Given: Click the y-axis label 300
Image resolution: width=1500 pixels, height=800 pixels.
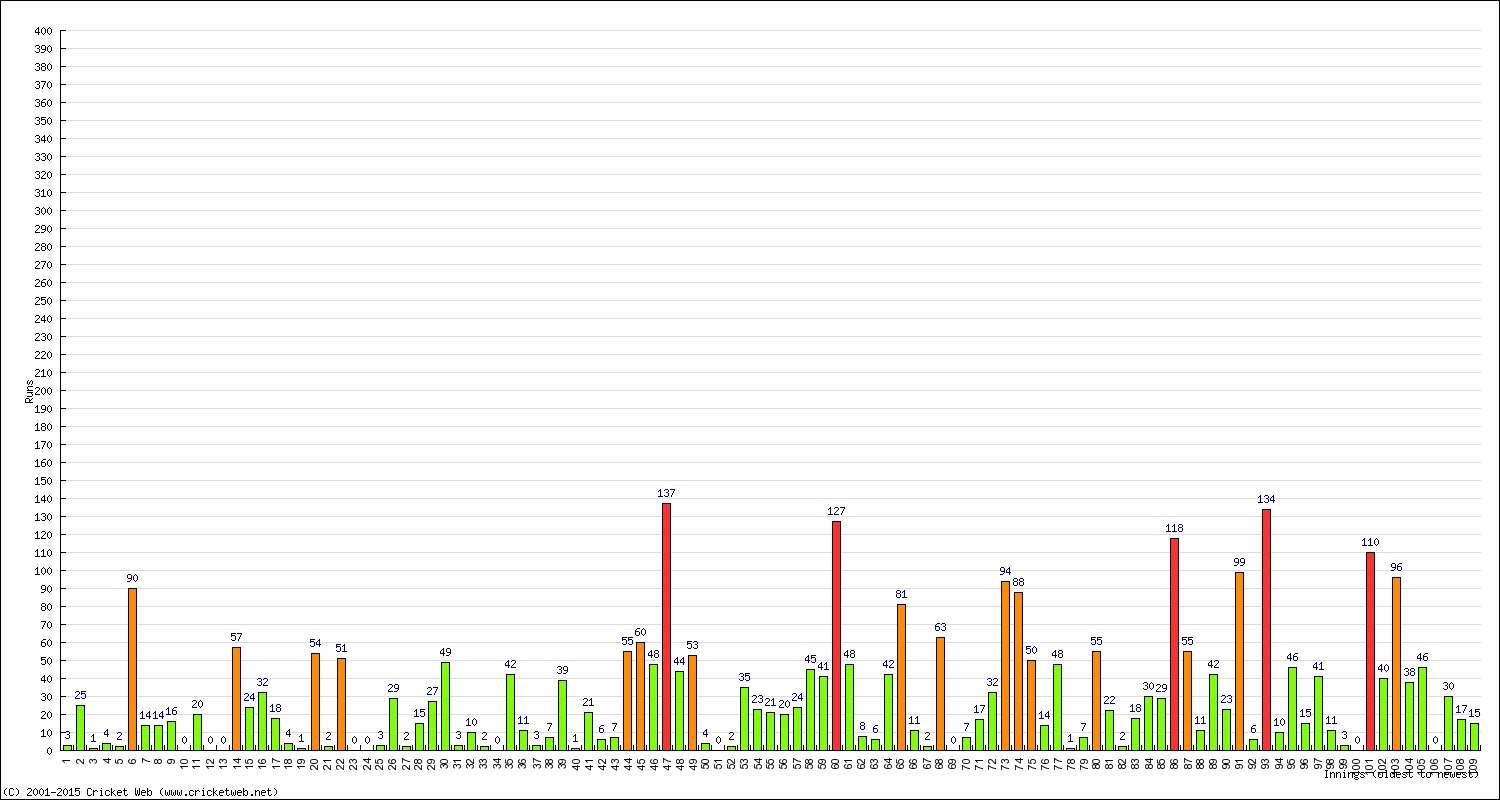Looking at the screenshot, I should pyautogui.click(x=42, y=211).
